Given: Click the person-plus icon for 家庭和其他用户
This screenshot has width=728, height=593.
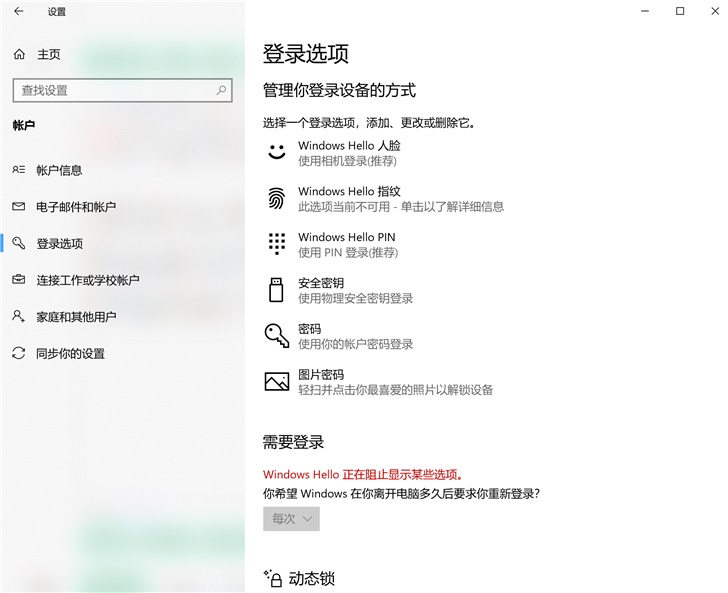Looking at the screenshot, I should 19,316.
